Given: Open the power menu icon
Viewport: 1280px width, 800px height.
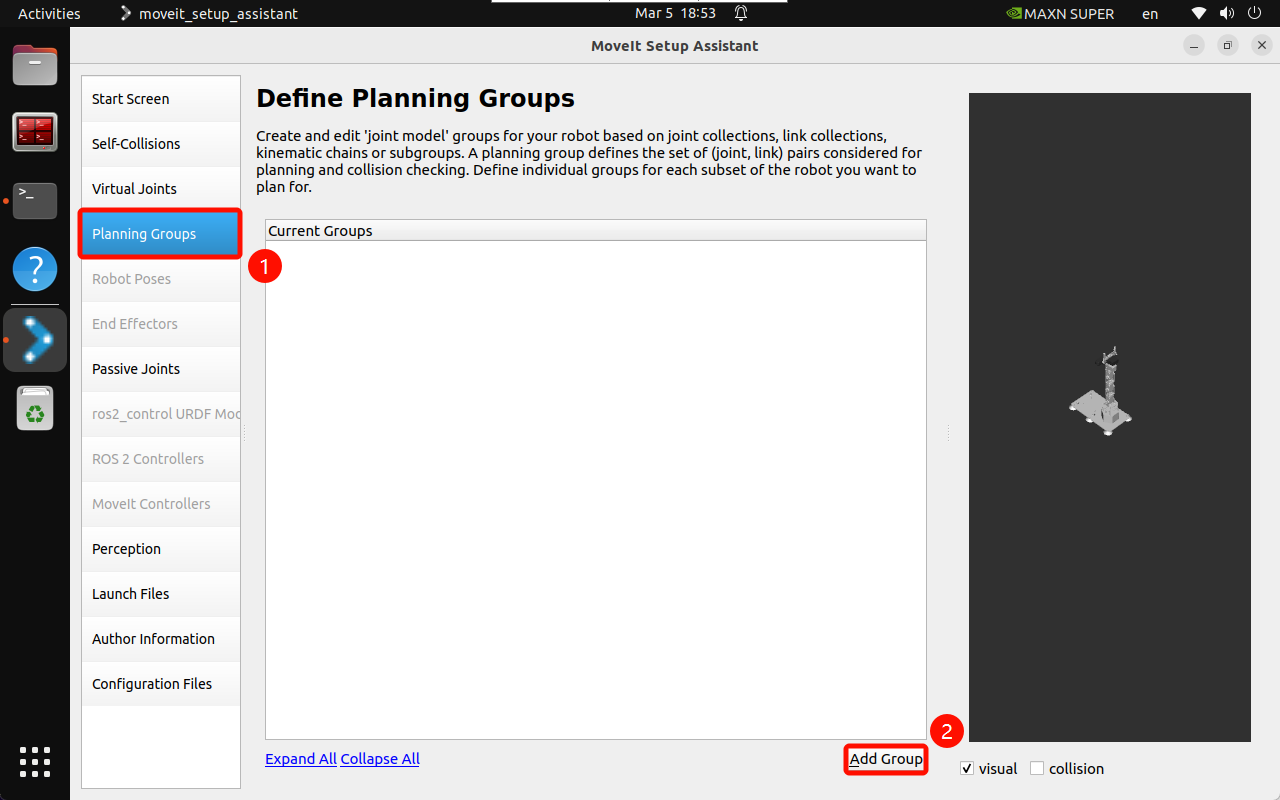Looking at the screenshot, I should [x=1254, y=14].
